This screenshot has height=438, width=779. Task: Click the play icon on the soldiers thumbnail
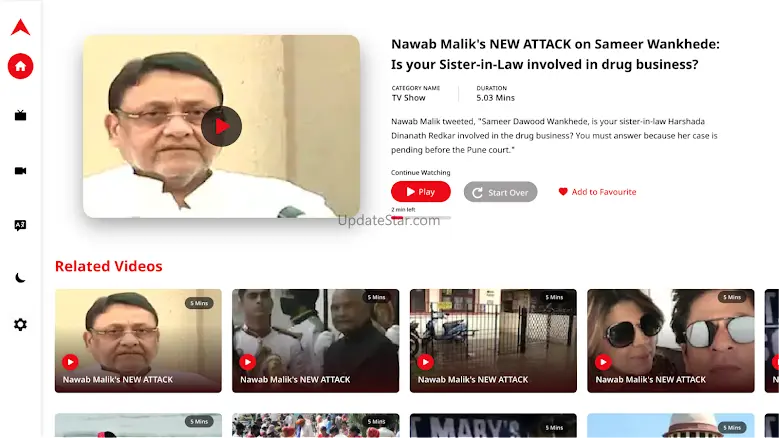tap(247, 362)
